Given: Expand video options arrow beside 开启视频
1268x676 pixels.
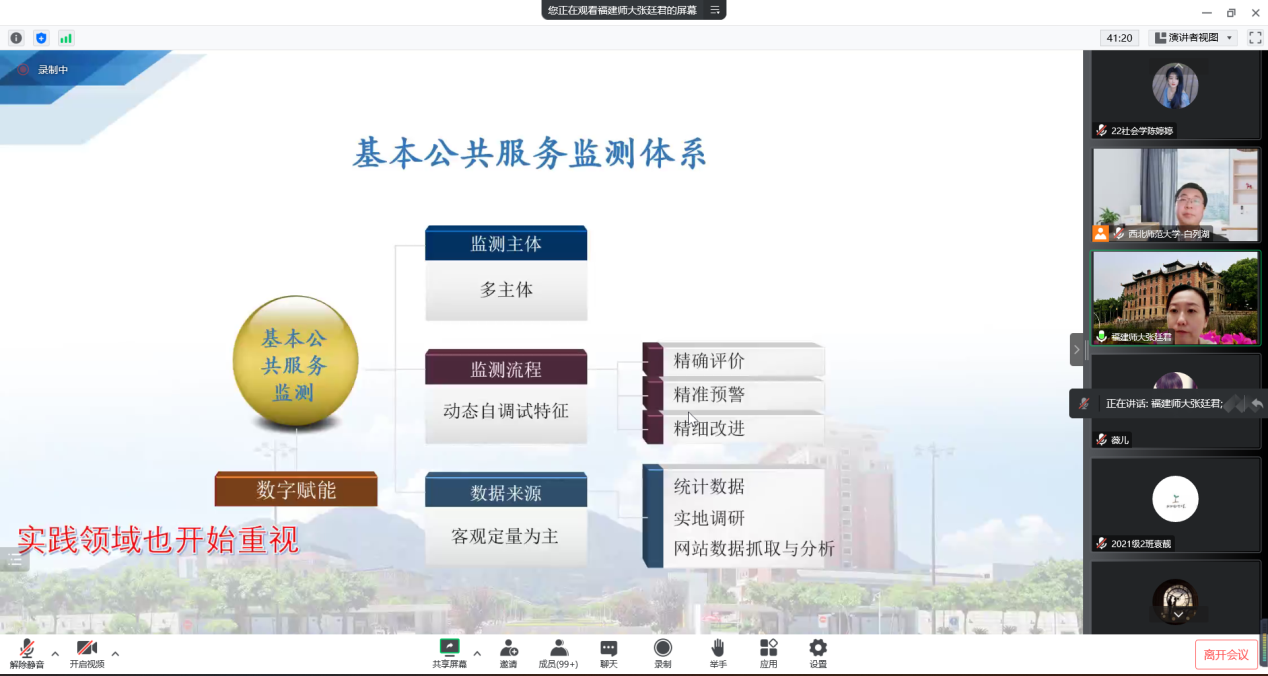Looking at the screenshot, I should (x=115, y=654).
